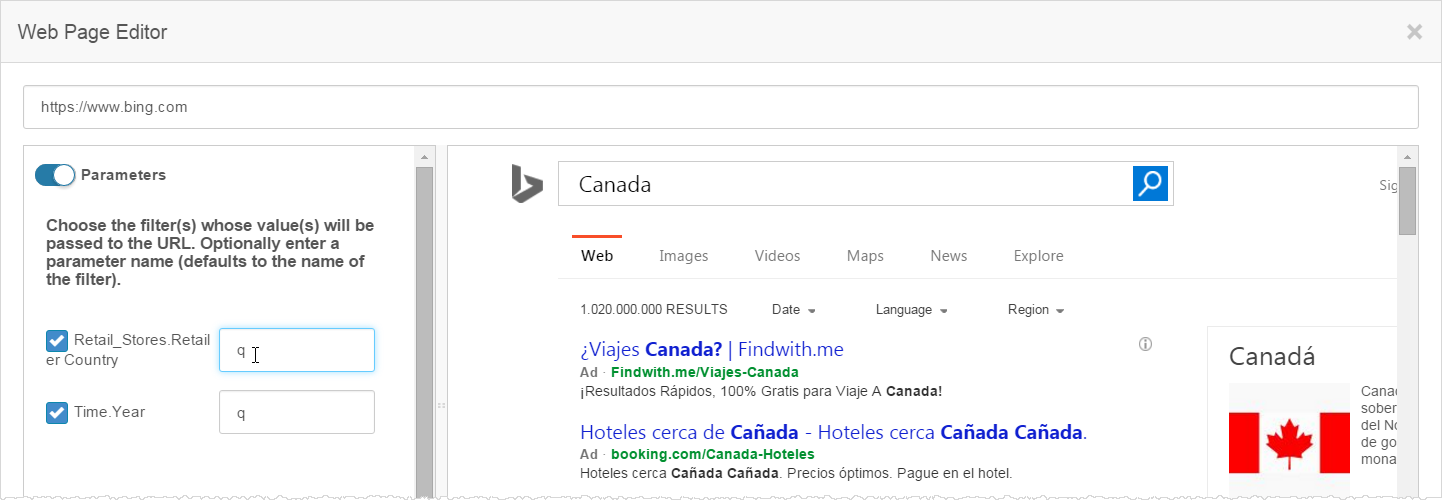Open Hoteles cerca de Cañada result

pos(833,433)
